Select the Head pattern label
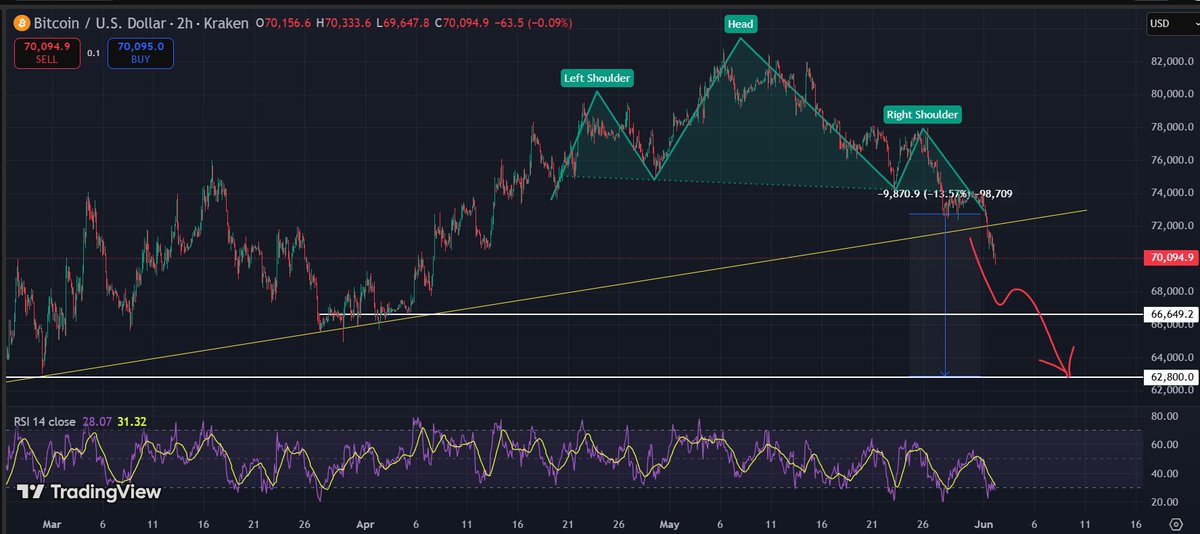 point(740,22)
